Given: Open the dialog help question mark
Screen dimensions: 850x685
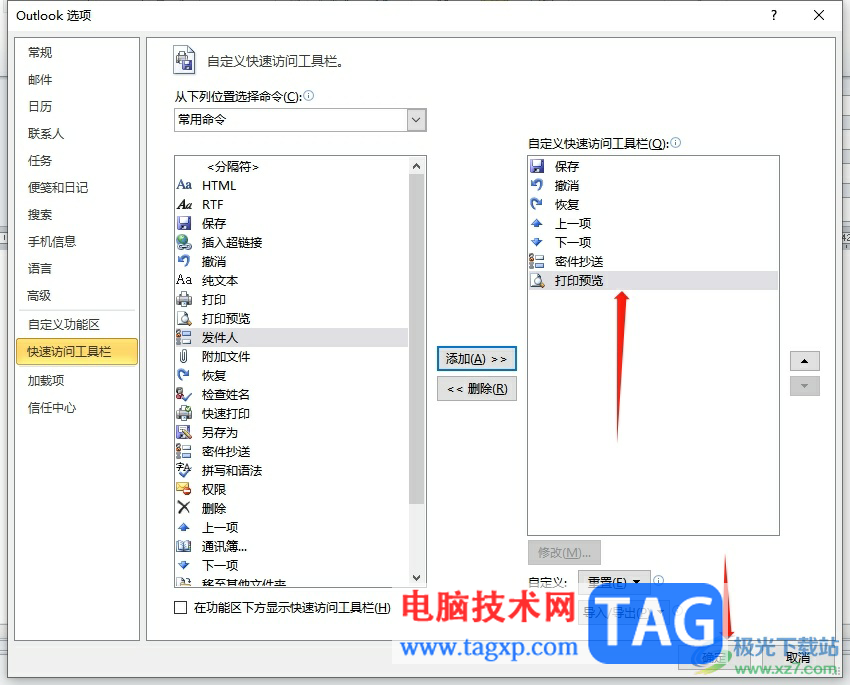Looking at the screenshot, I should 774,15.
